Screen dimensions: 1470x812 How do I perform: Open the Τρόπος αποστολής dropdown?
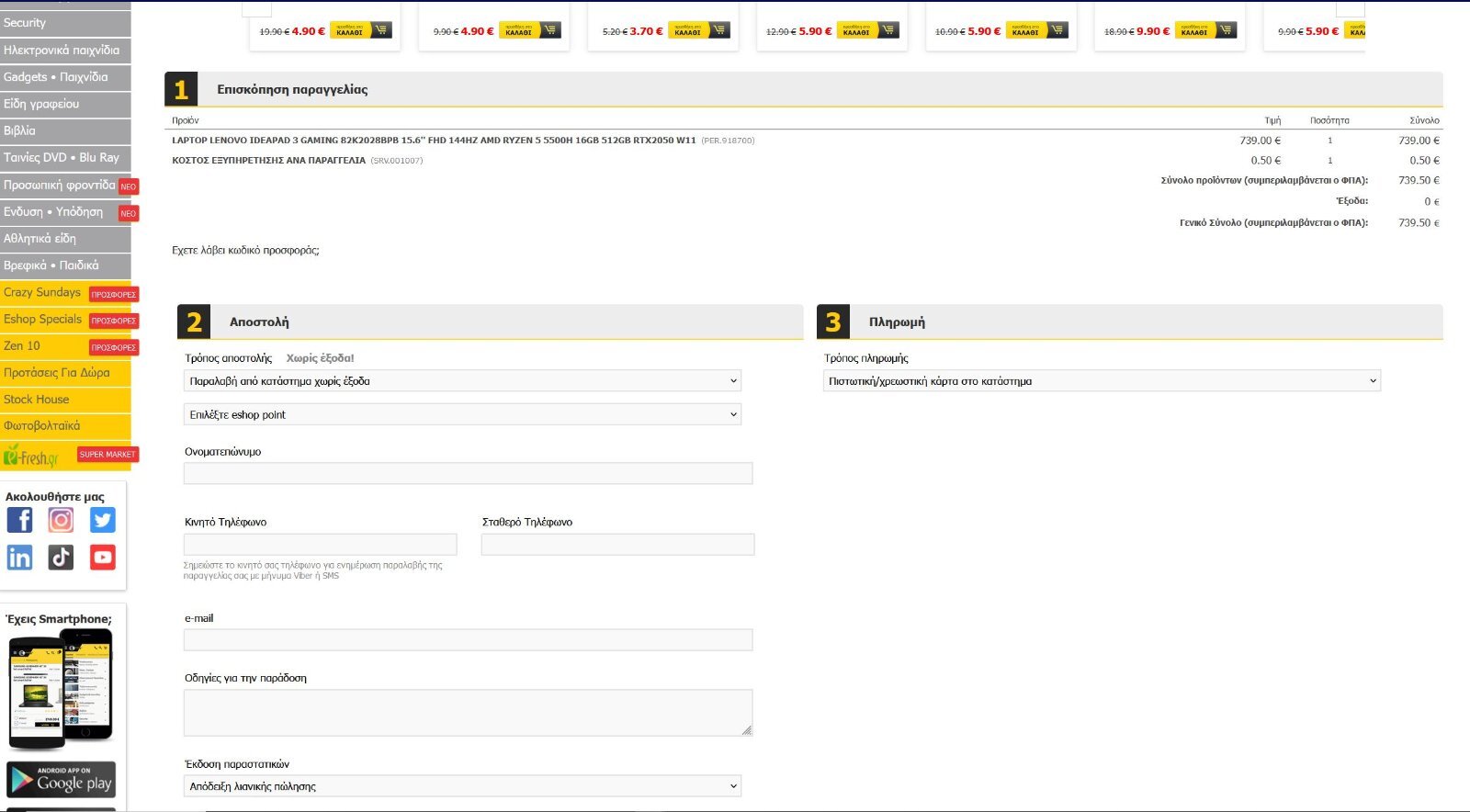click(x=462, y=381)
